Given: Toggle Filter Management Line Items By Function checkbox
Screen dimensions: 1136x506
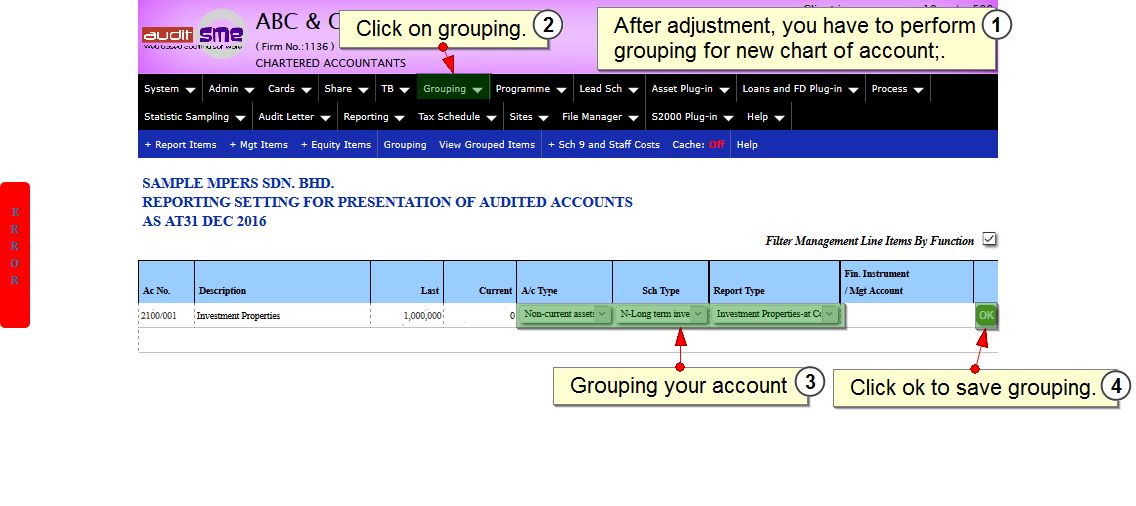Looking at the screenshot, I should [990, 240].
